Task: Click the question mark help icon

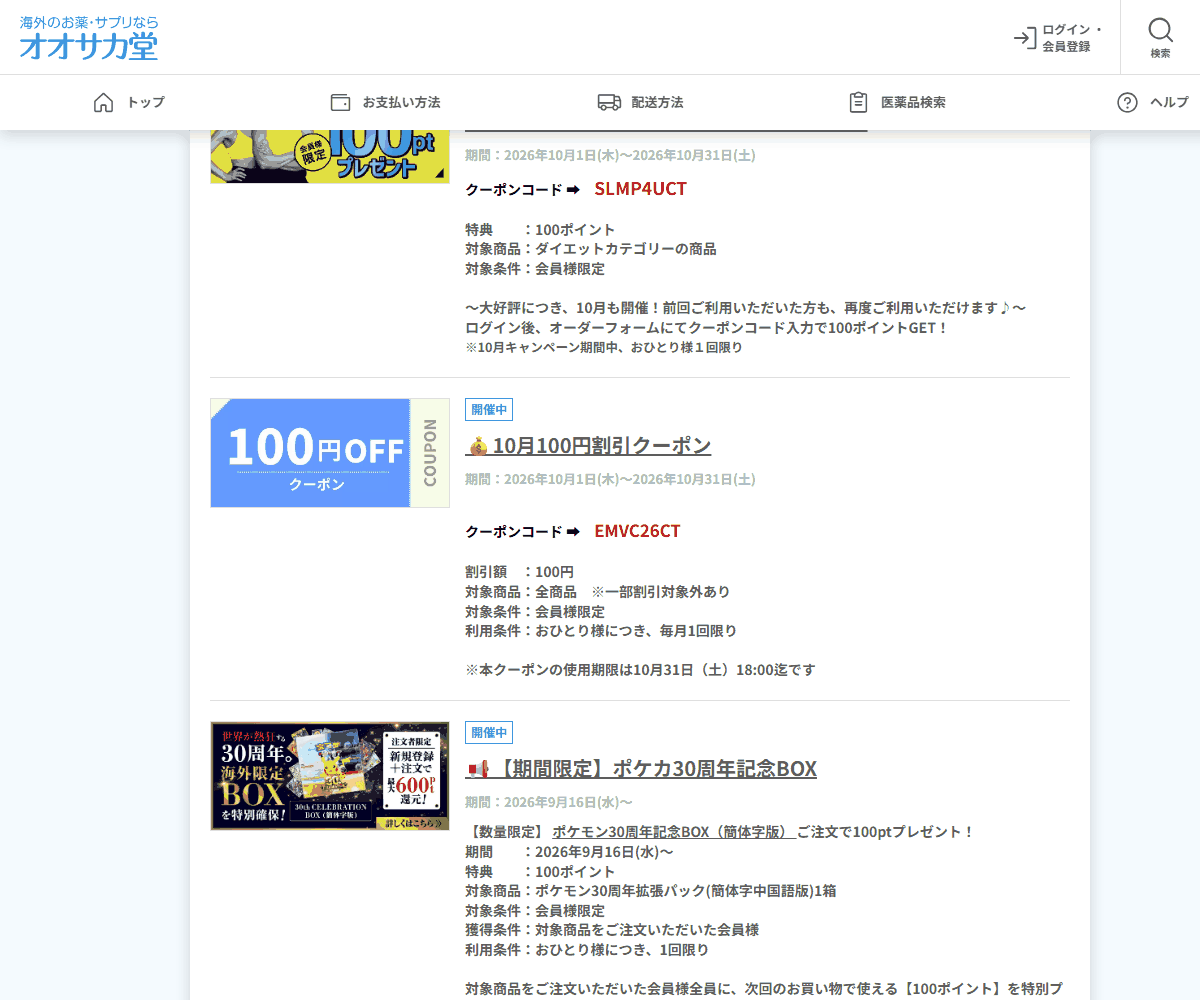Action: [1127, 102]
